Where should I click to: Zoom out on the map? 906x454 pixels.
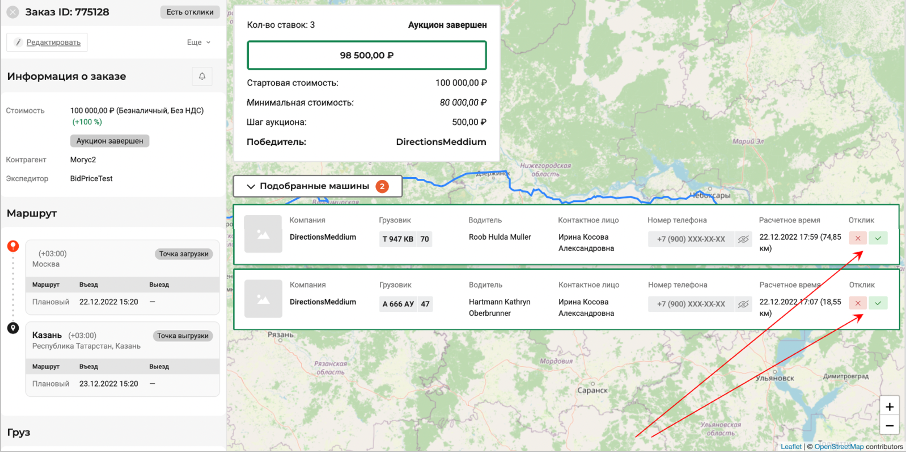[x=889, y=426]
